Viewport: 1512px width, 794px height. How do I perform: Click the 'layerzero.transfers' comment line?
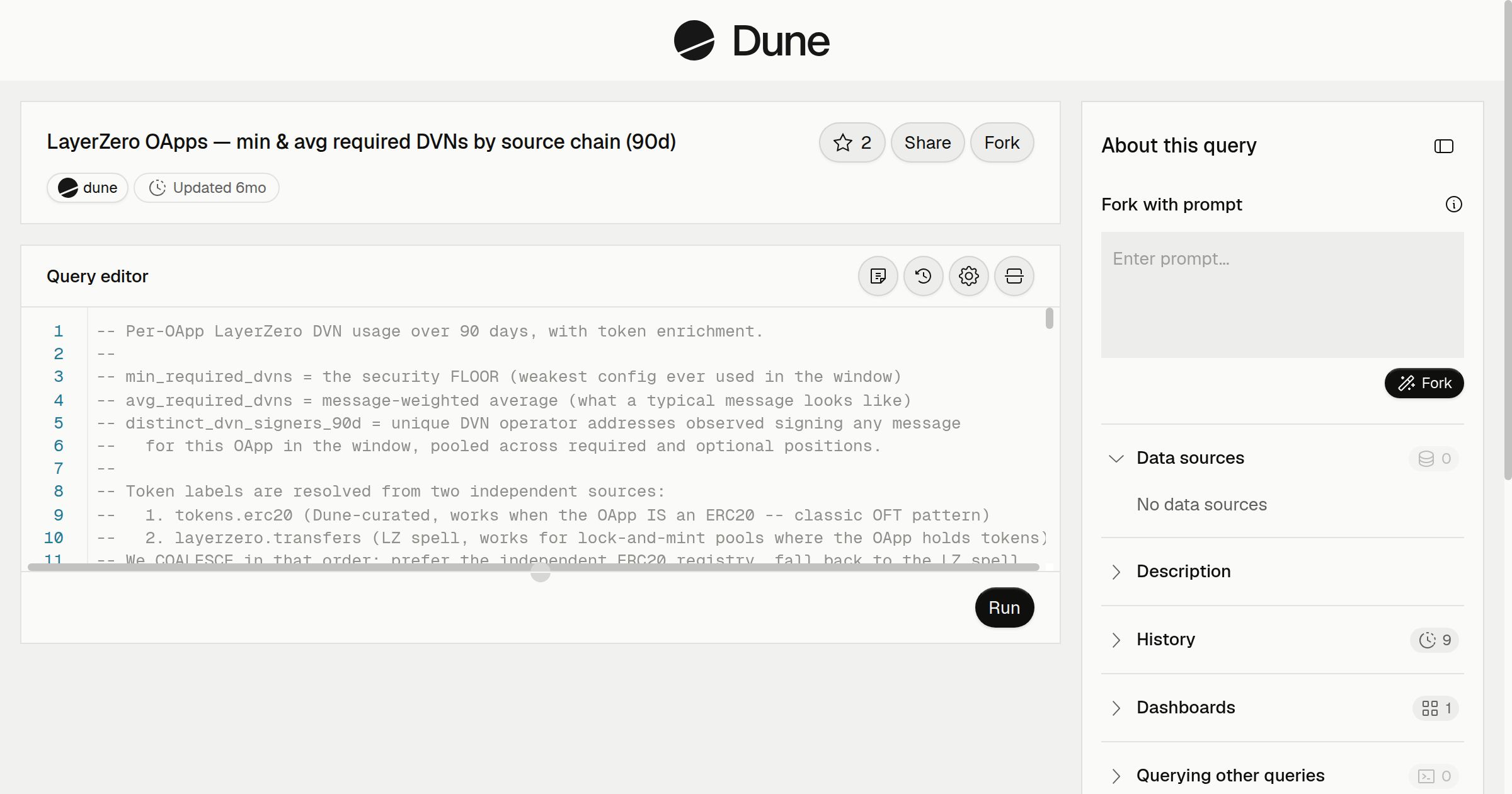point(572,538)
